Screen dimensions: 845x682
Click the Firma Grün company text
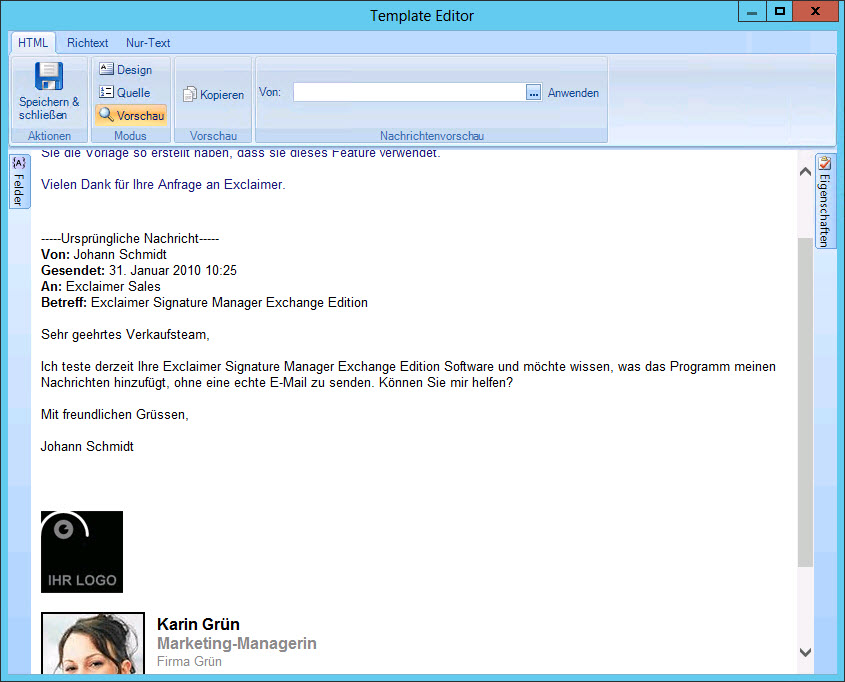pyautogui.click(x=189, y=662)
